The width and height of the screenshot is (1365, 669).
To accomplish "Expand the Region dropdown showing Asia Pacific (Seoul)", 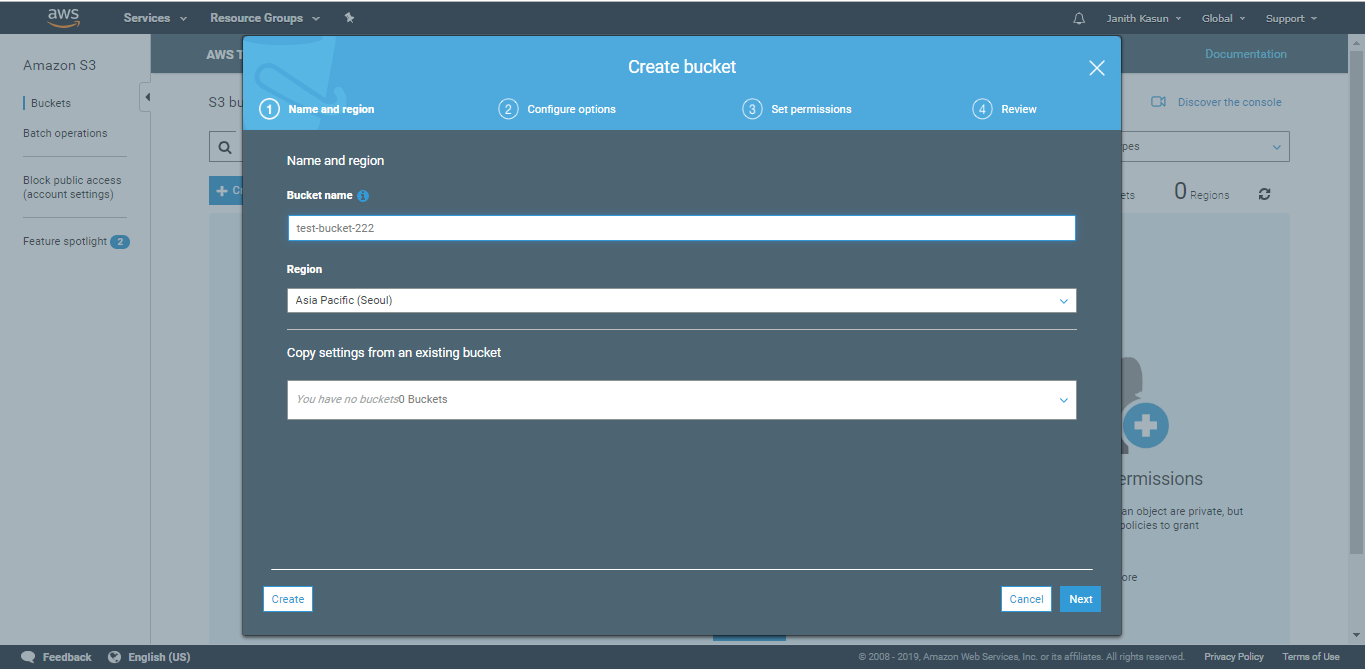I will pos(682,300).
